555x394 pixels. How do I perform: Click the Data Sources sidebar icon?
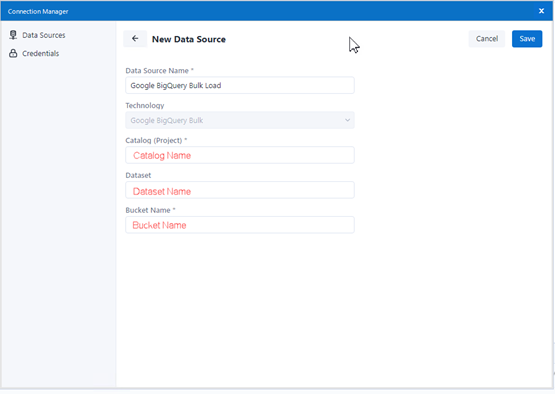(x=13, y=35)
